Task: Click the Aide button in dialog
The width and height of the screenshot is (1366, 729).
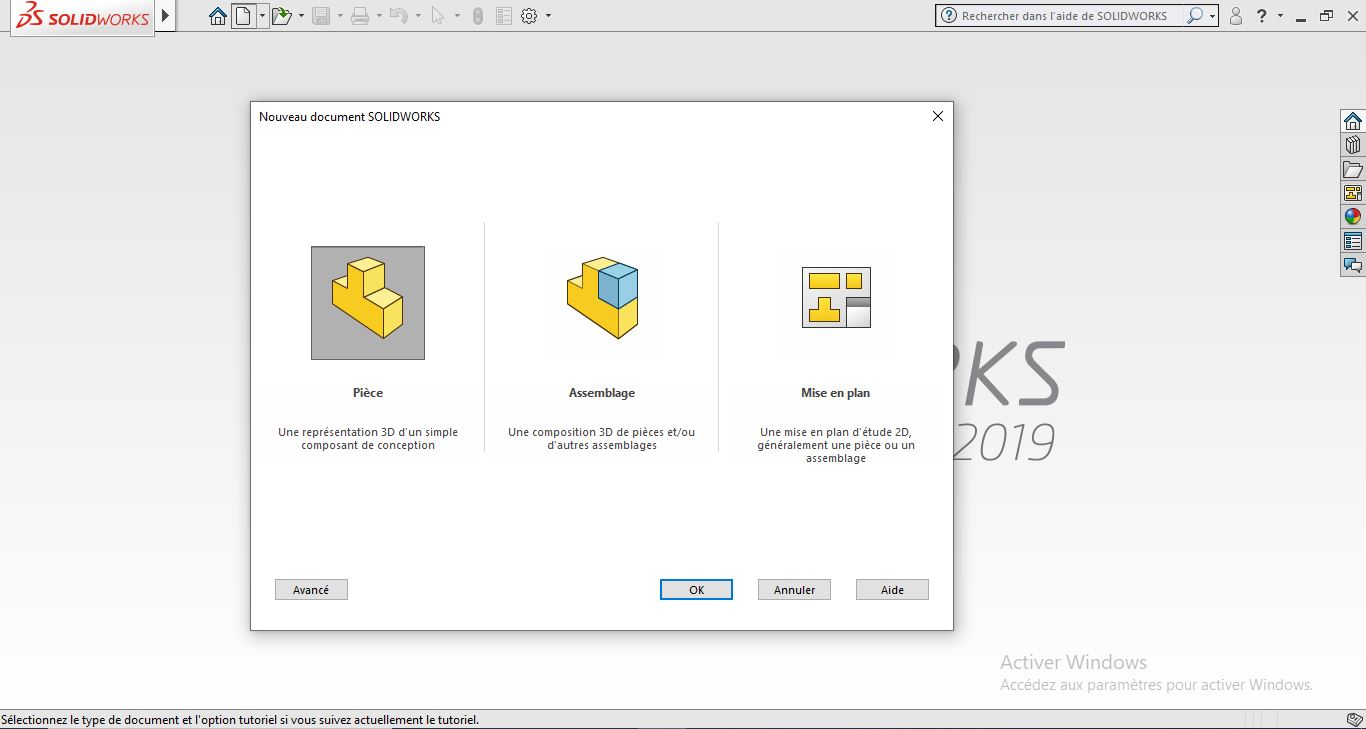Action: pyautogui.click(x=893, y=590)
